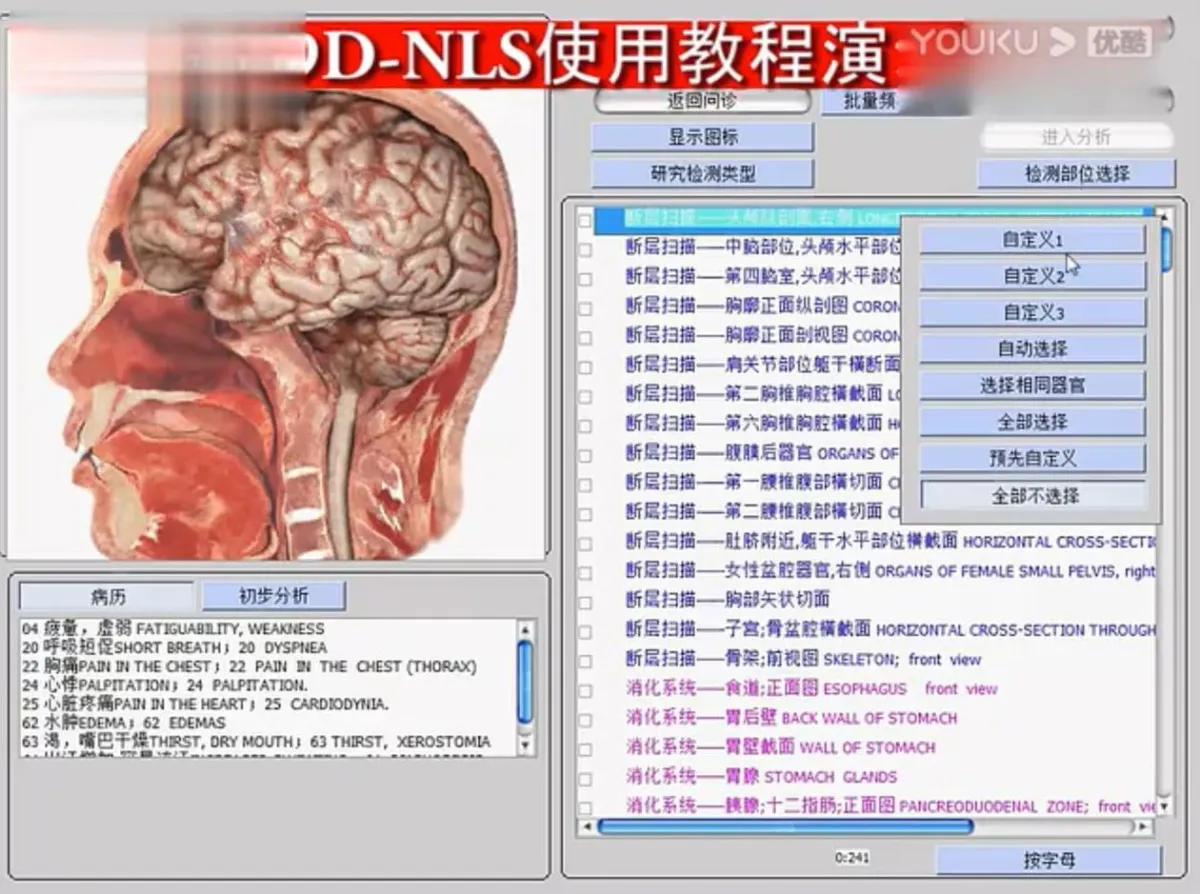Tick the 胸廓正面纵剖图 checkbox
The width and height of the screenshot is (1200, 894).
pos(585,308)
